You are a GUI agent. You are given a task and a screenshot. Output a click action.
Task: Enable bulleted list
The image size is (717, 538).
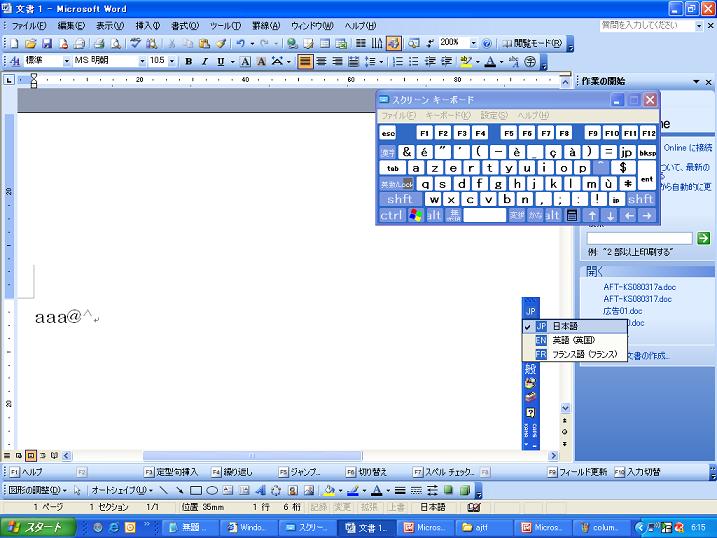coord(414,61)
